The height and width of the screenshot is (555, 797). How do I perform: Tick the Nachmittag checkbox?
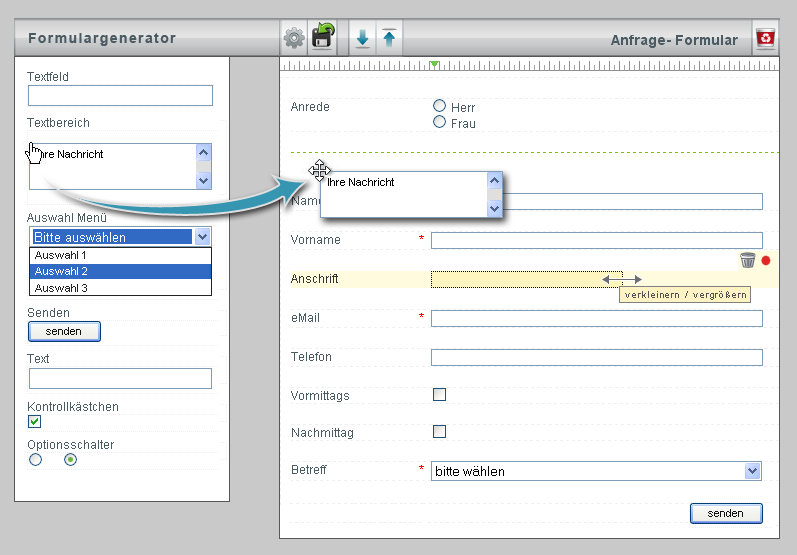(x=439, y=431)
